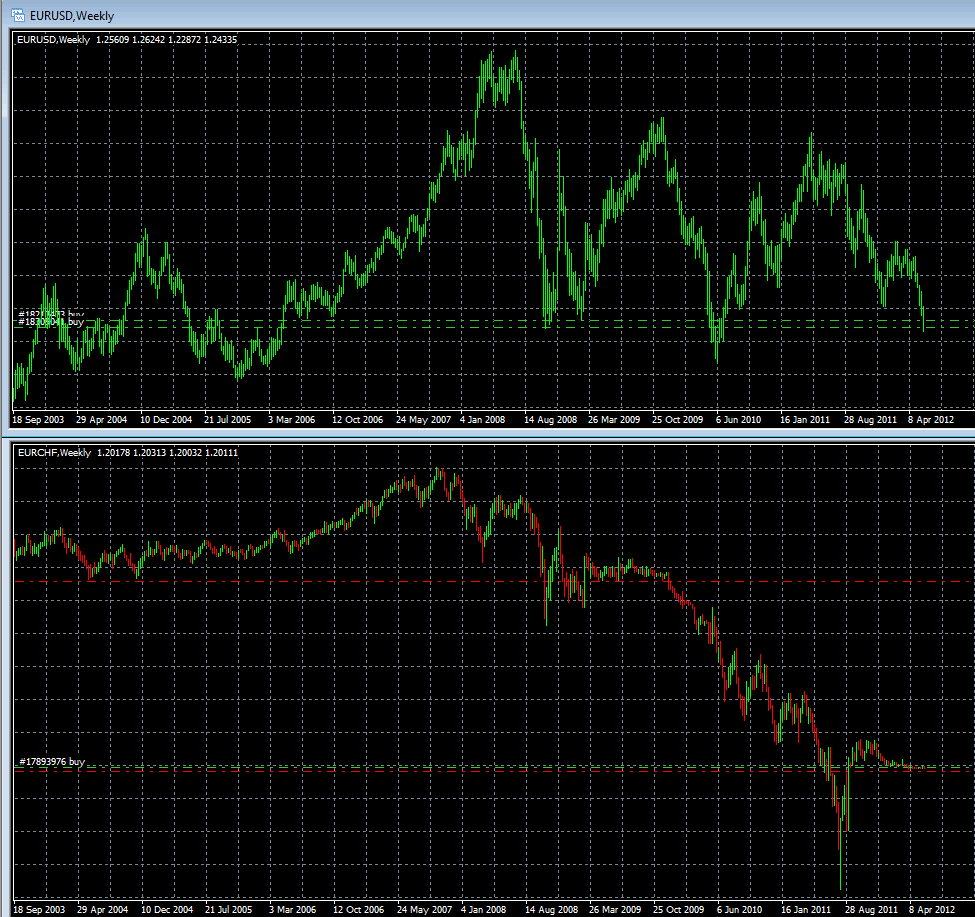Click the upper #1821 buy trade marker
The image size is (975, 917).
42,315
